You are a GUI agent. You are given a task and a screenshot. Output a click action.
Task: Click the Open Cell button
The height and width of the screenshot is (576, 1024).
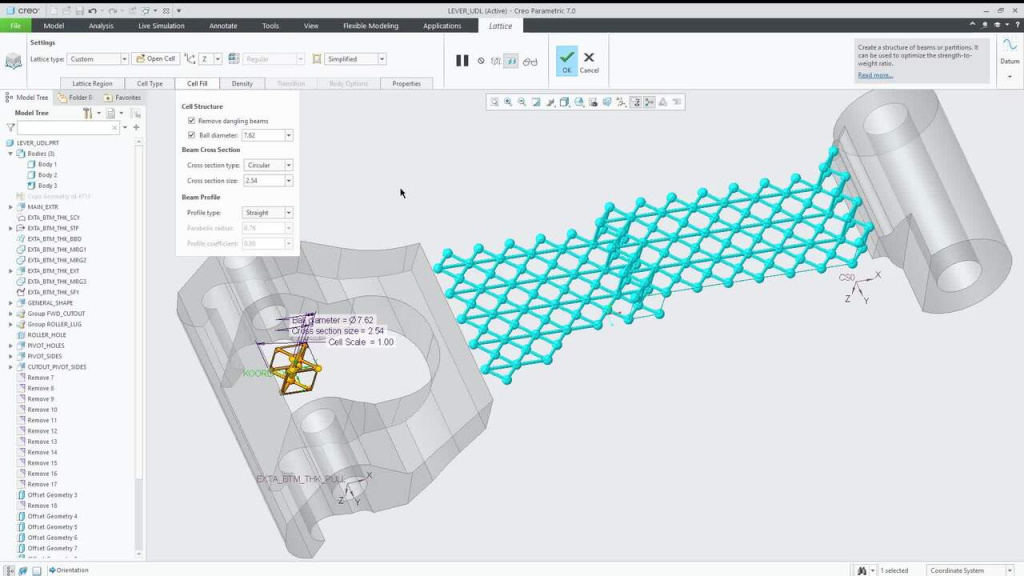click(x=156, y=59)
